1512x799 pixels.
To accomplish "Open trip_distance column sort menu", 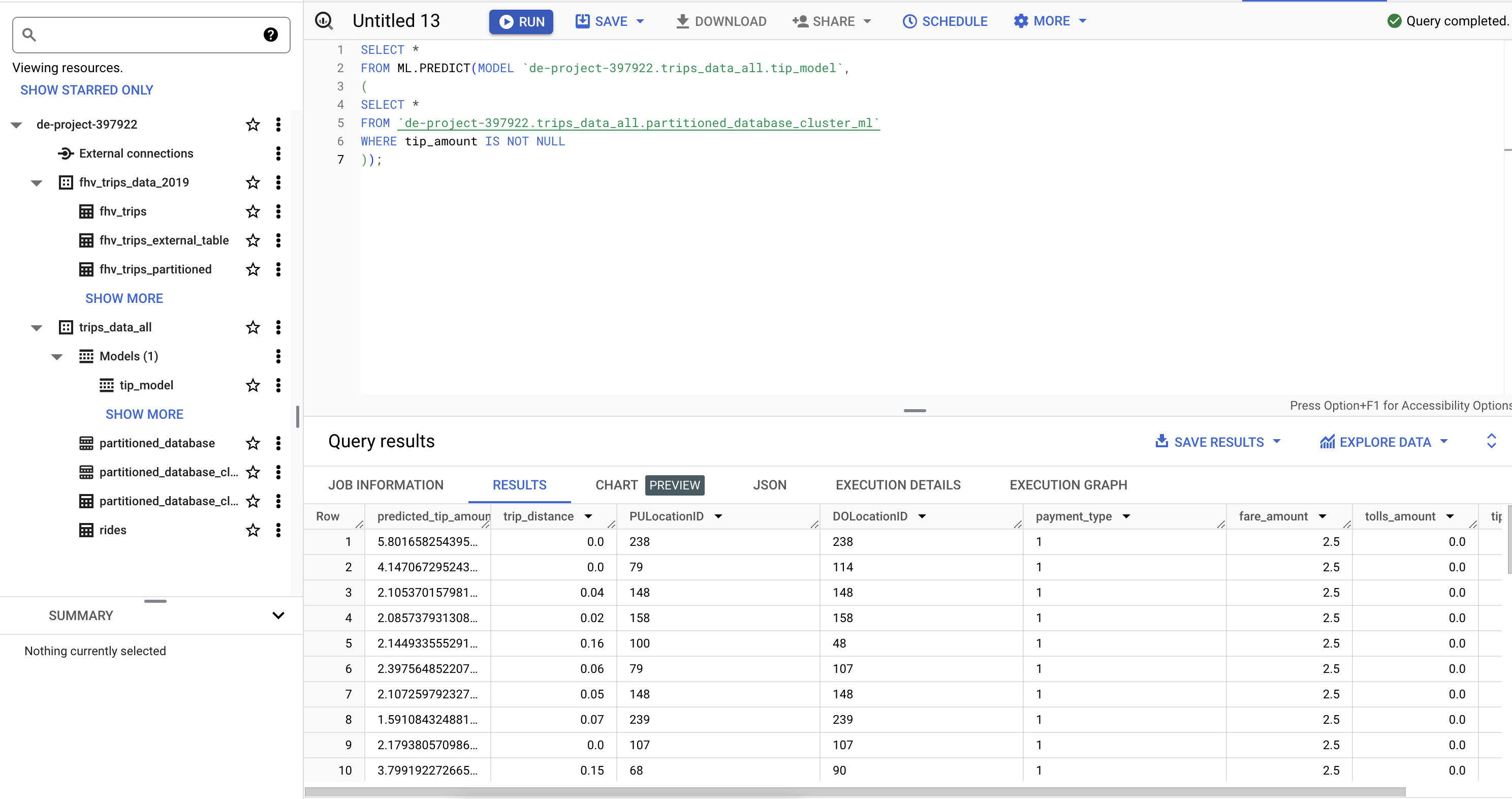I will (x=588, y=516).
